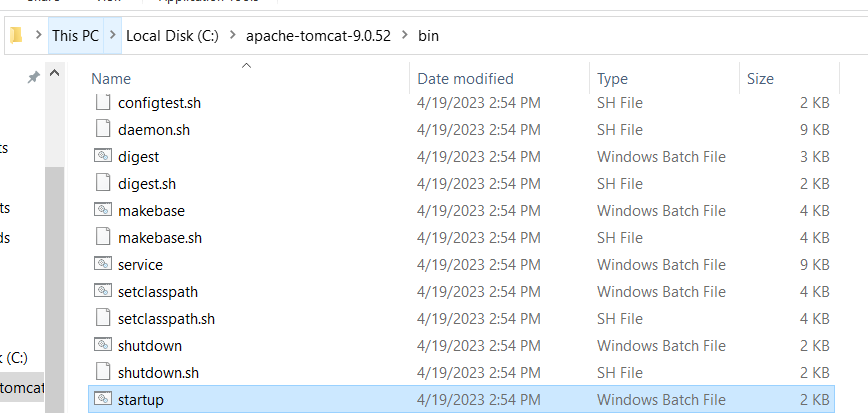Select the service batch file name
This screenshot has width=868, height=413.
coord(140,265)
